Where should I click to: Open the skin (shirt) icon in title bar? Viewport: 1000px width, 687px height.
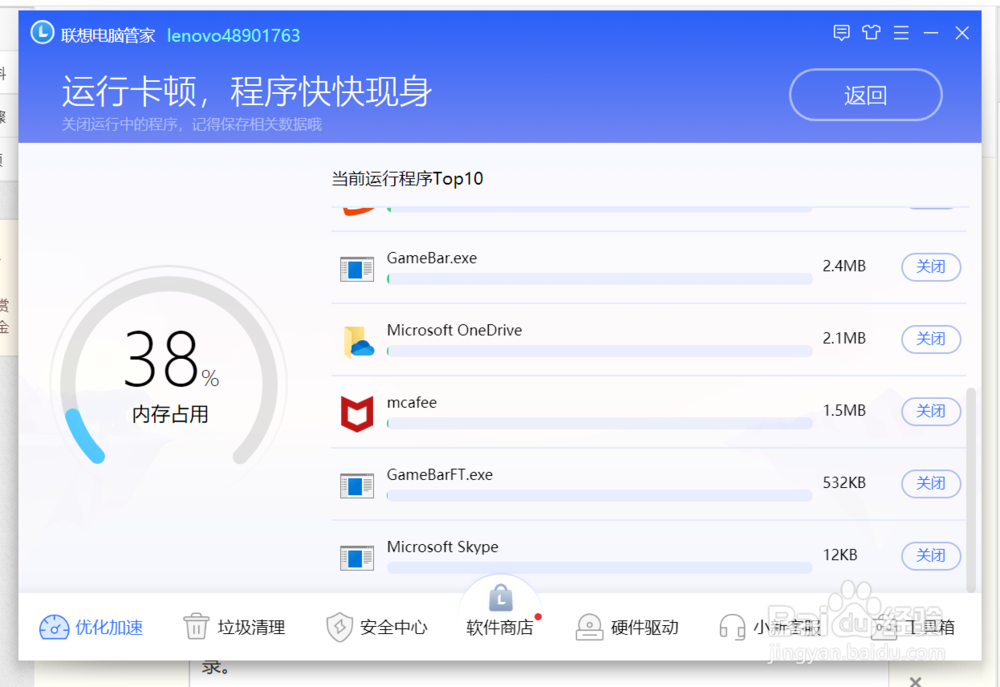pyautogui.click(x=871, y=33)
